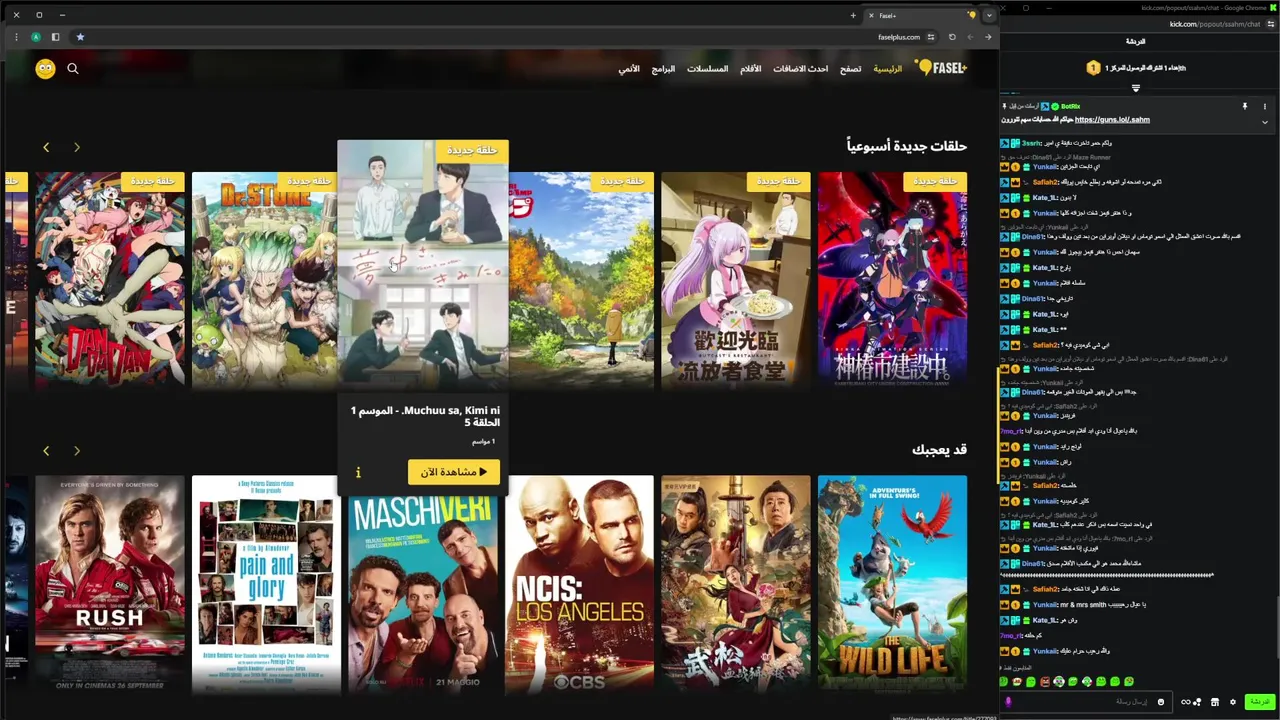This screenshot has height=720, width=1280.
Task: Open المسلسلات series nav item
Action: click(x=707, y=69)
